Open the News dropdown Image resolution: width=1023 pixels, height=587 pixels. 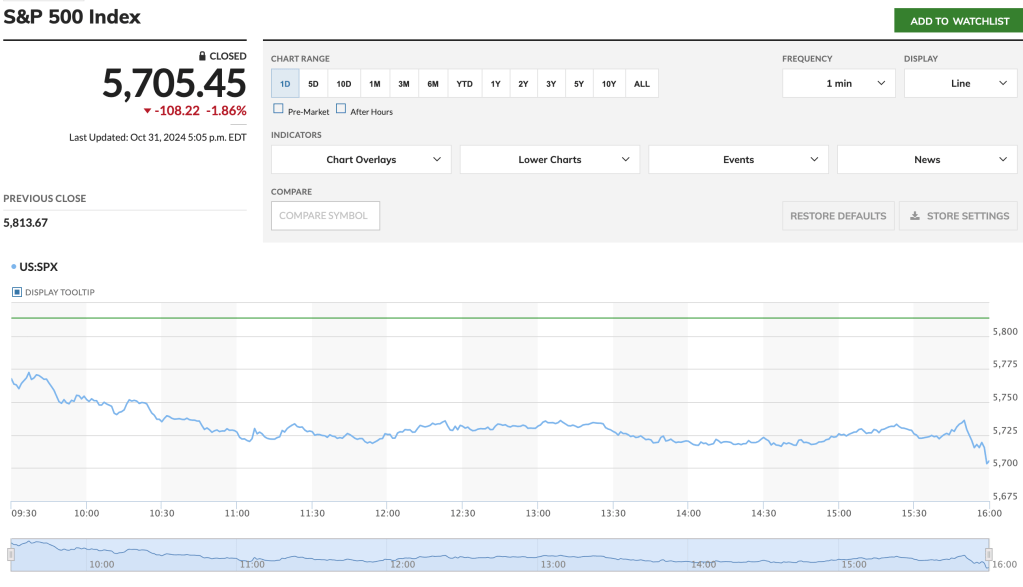(926, 160)
